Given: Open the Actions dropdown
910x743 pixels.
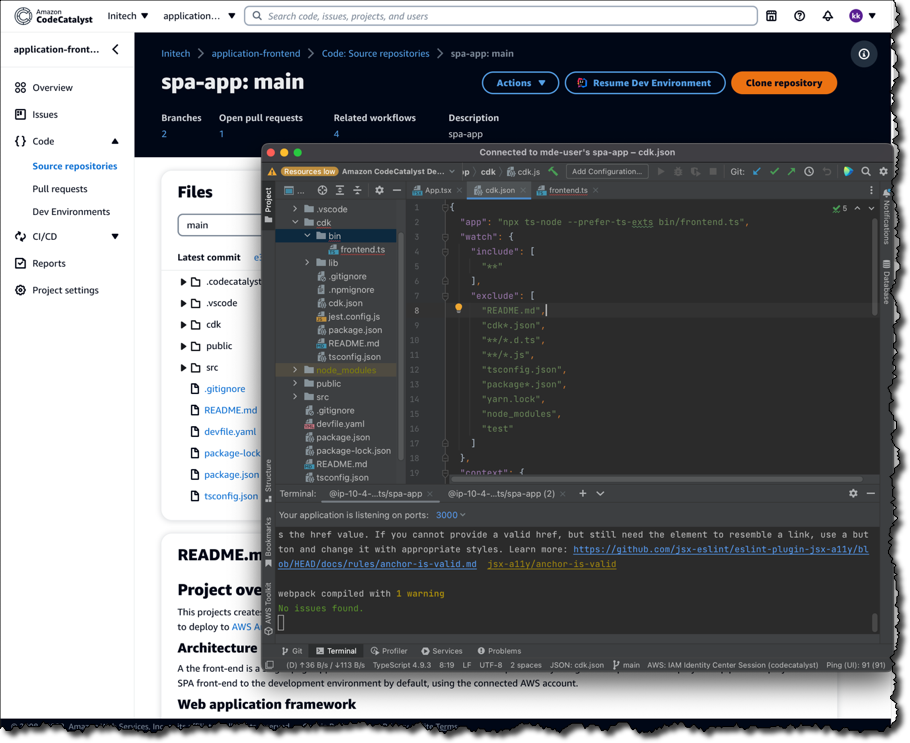Looking at the screenshot, I should pos(520,83).
